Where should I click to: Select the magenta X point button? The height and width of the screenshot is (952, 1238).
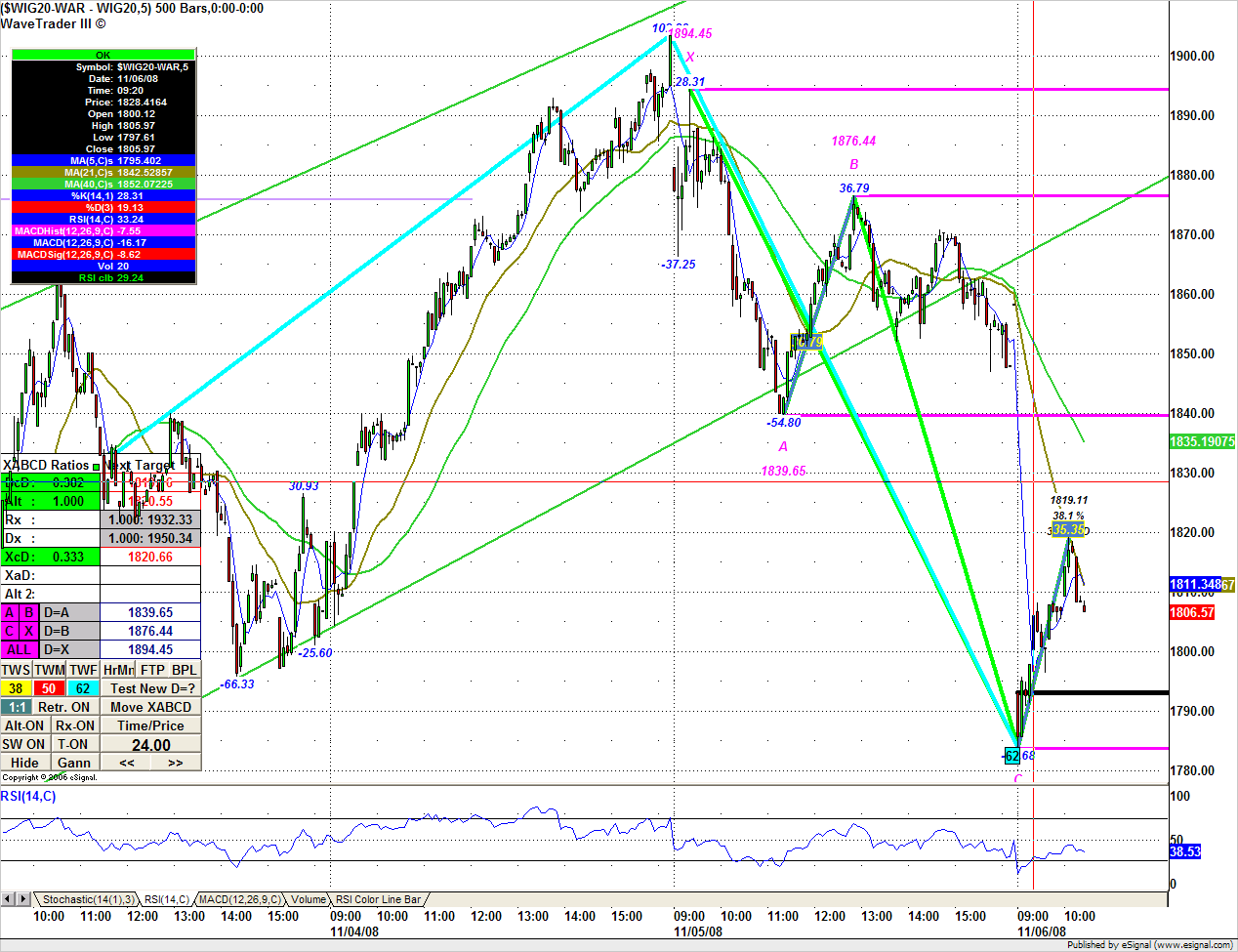[x=29, y=631]
